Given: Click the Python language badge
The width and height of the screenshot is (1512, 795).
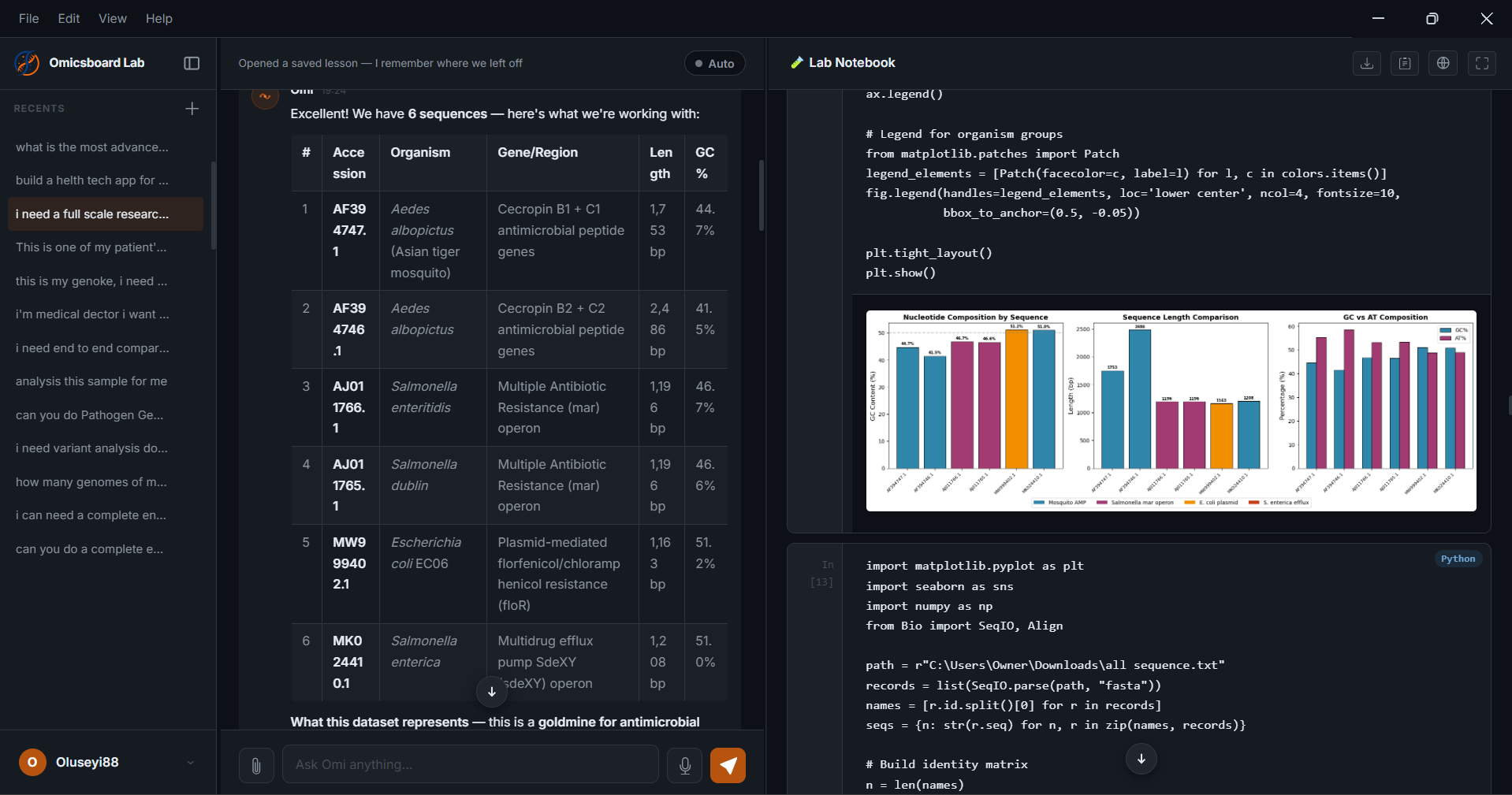Looking at the screenshot, I should tap(1458, 559).
